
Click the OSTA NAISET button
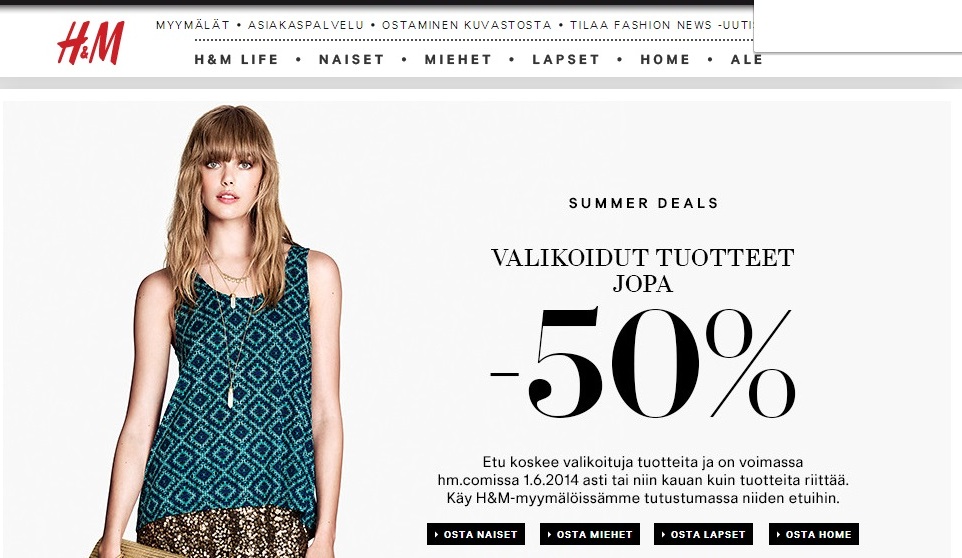(x=476, y=534)
